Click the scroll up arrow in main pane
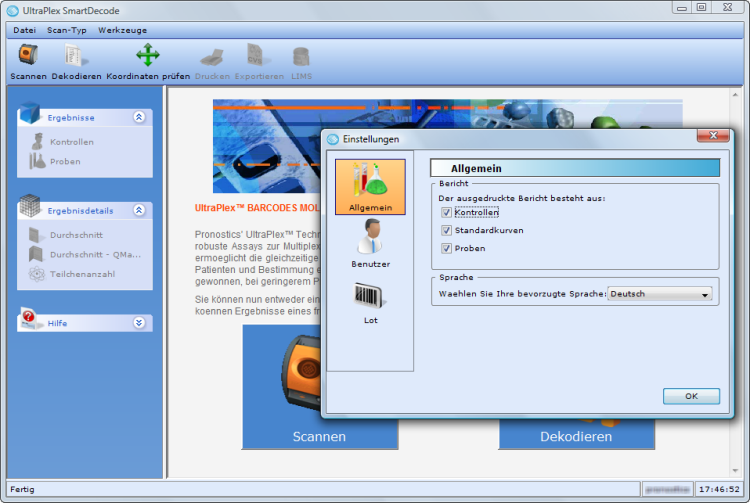Viewport: 750px width, 503px height. tap(735, 95)
